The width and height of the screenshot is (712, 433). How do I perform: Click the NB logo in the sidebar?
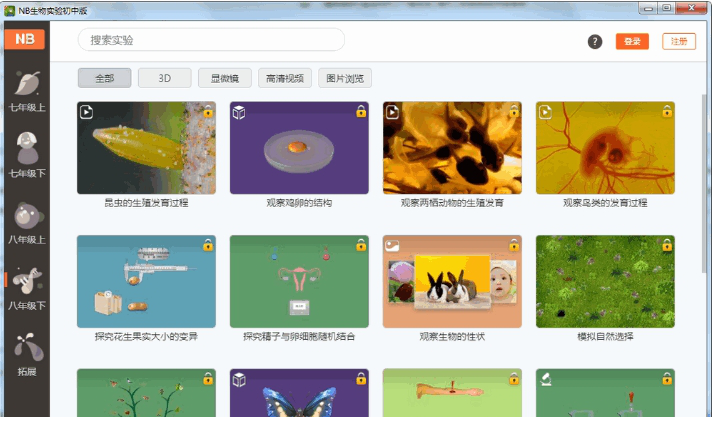[x=24, y=40]
